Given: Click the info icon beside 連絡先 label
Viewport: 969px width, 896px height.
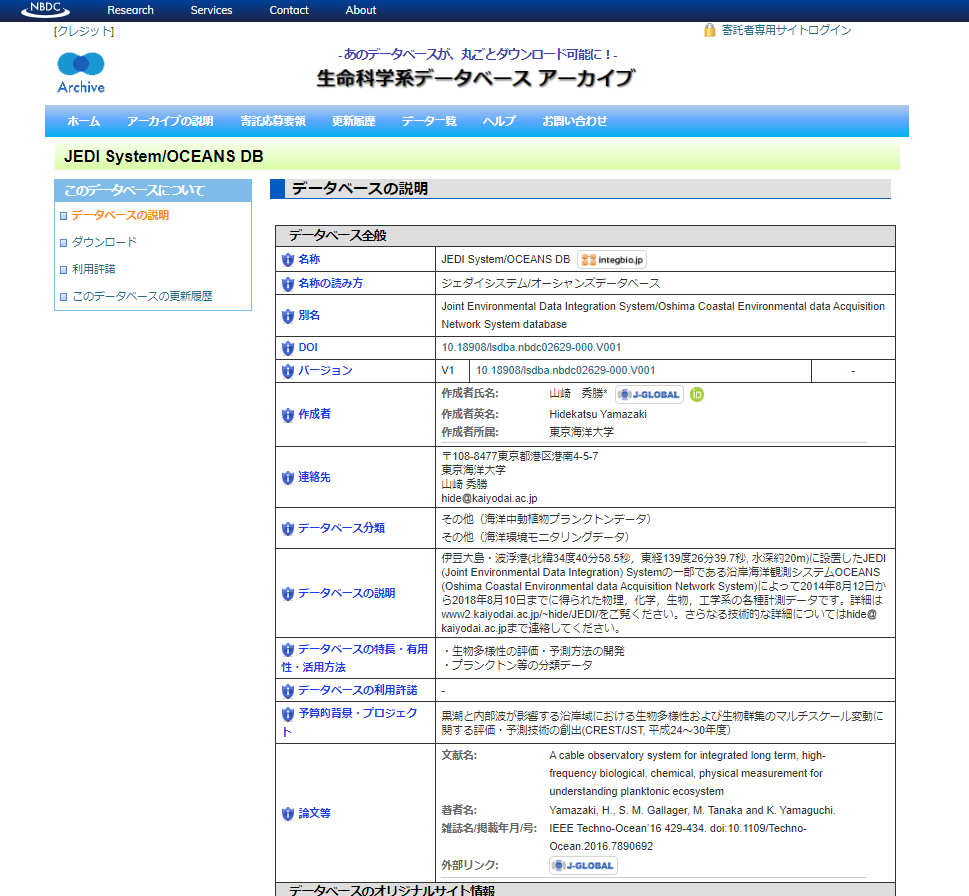Looking at the screenshot, I should (x=288, y=478).
